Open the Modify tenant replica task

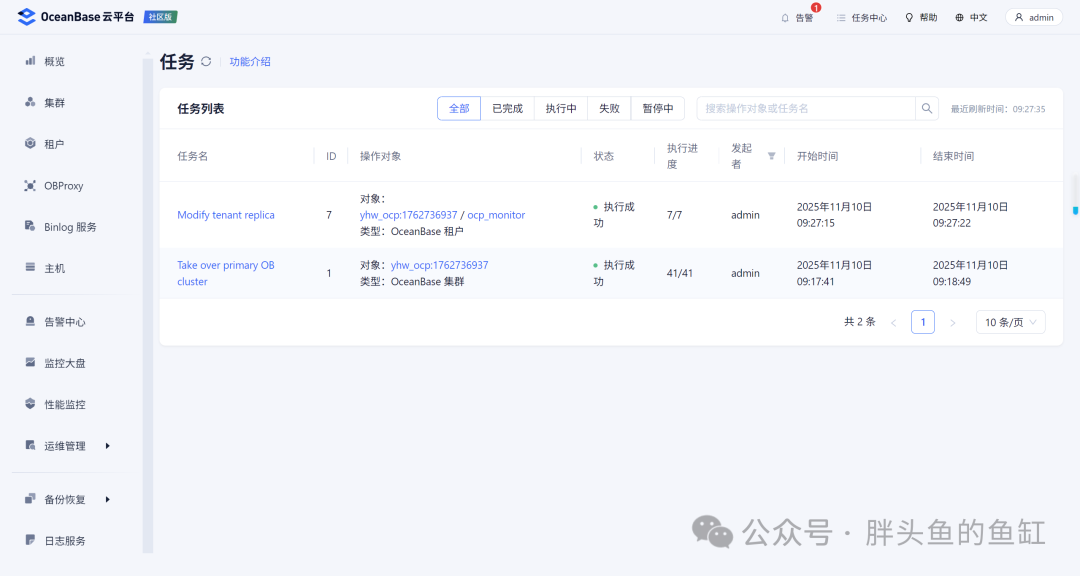tap(226, 215)
